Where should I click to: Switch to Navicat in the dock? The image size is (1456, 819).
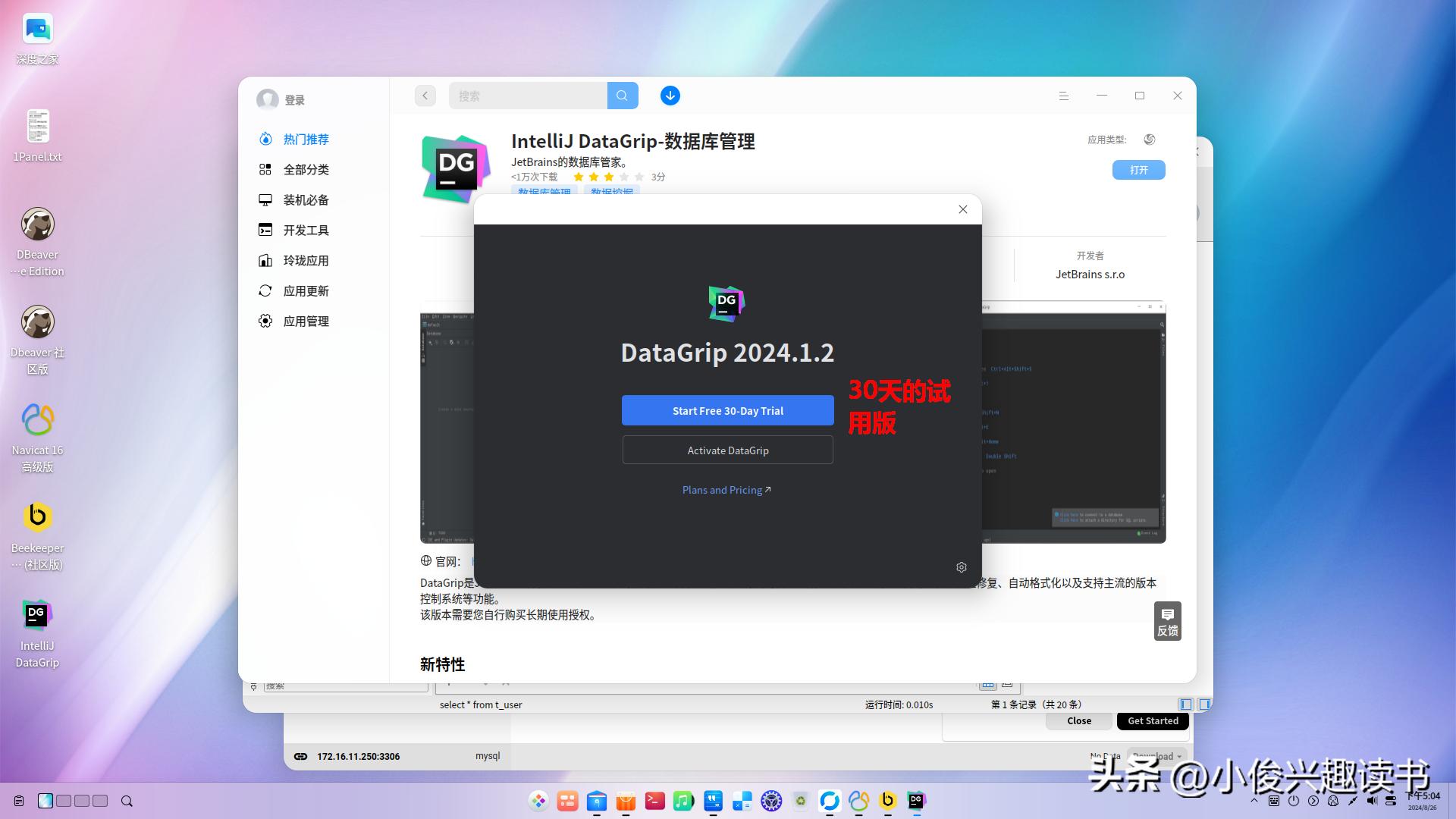[858, 801]
